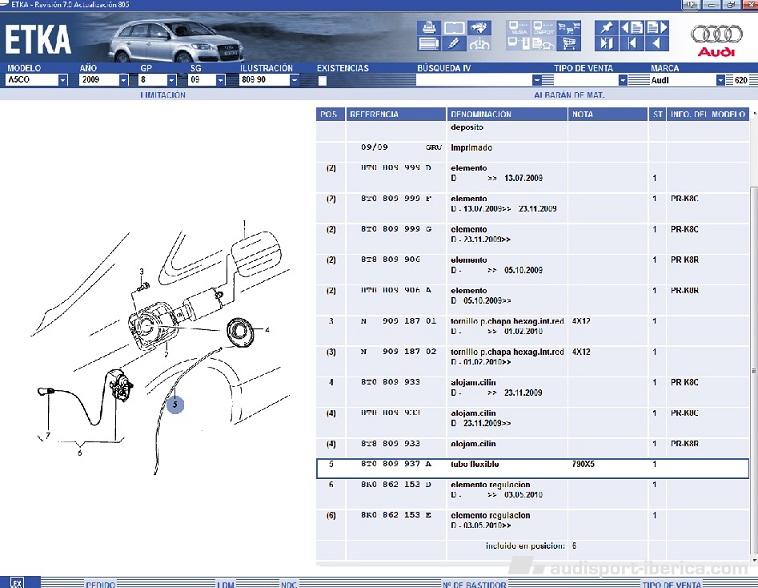
Task: Click the empty frame icon beside the printer
Action: click(x=454, y=28)
